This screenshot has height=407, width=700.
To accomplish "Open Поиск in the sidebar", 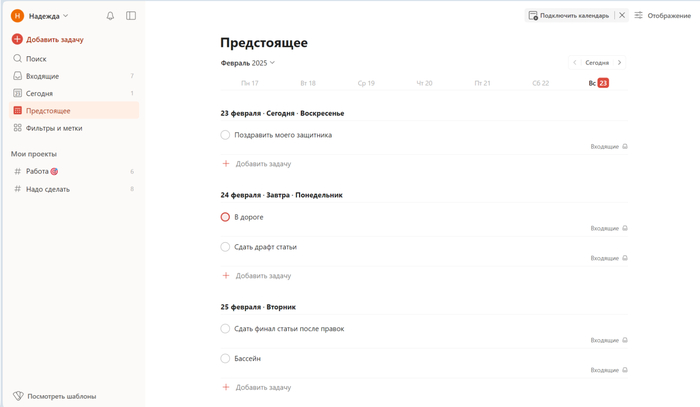I will click(x=36, y=59).
